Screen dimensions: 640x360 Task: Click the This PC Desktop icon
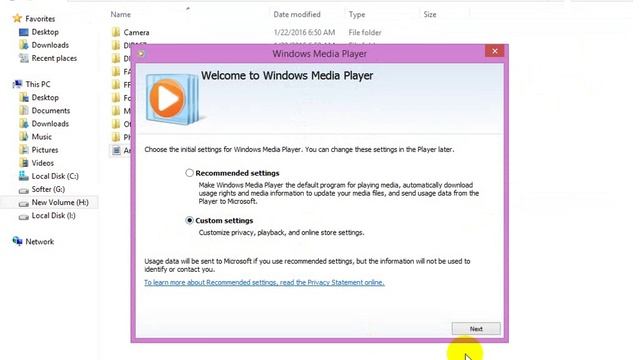pyautogui.click(x=24, y=97)
